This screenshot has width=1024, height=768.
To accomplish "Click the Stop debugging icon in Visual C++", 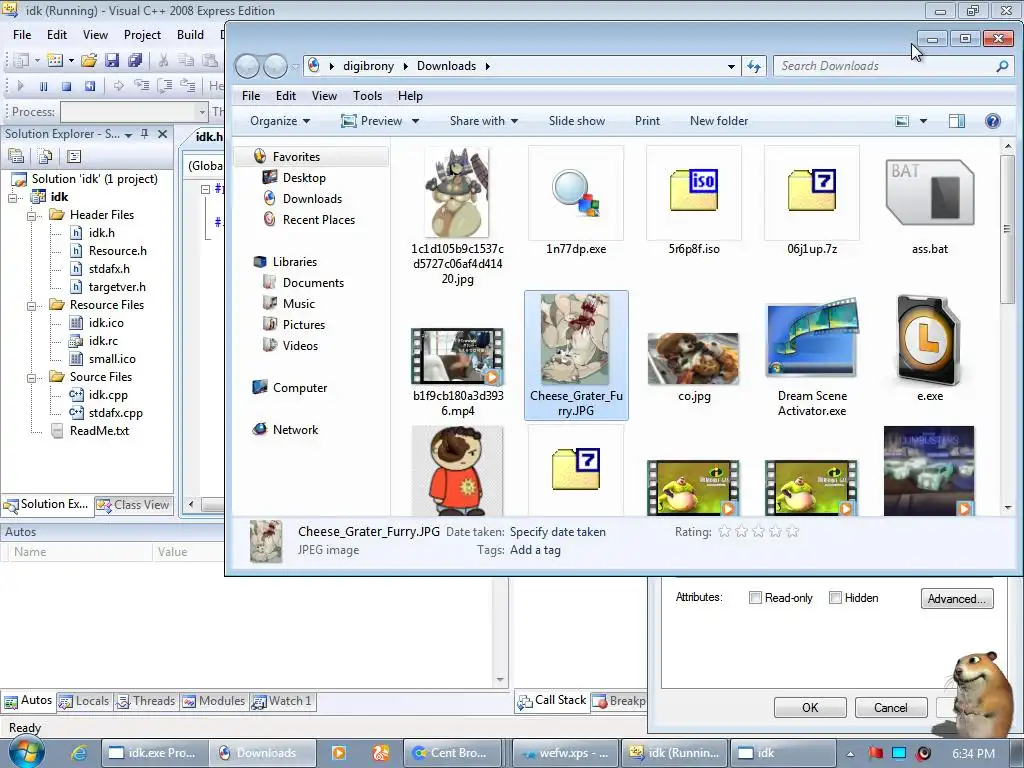I will point(66,86).
